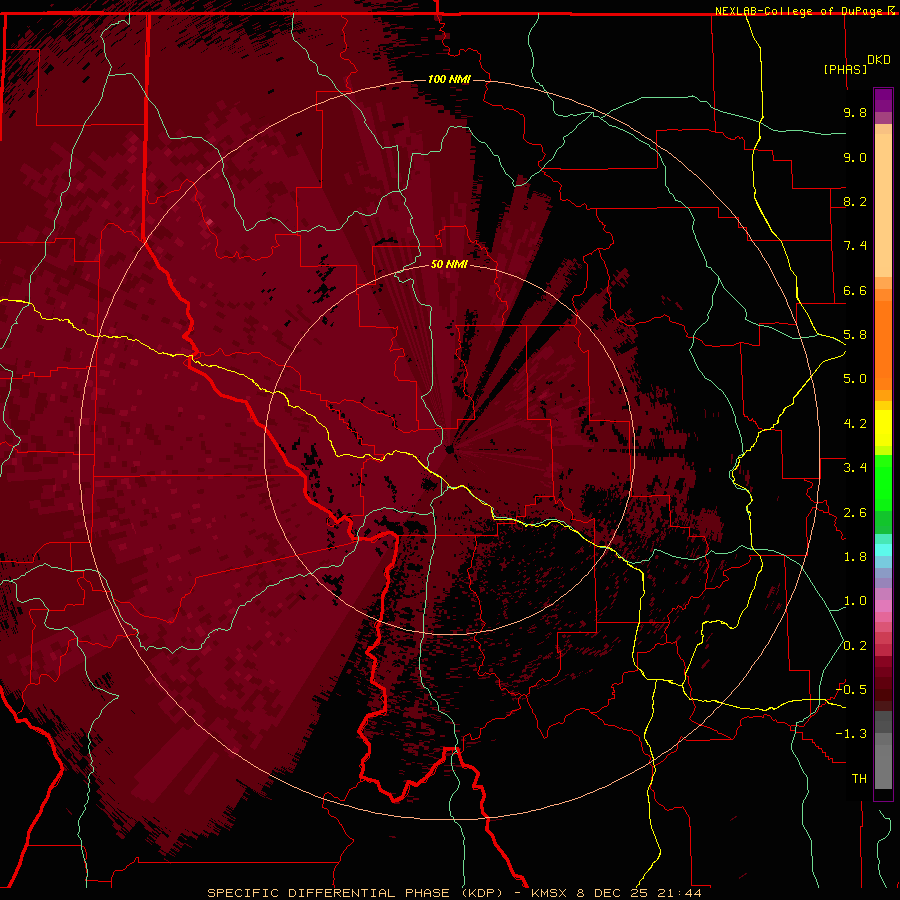Image resolution: width=900 pixels, height=900 pixels.
Task: Pick the yellow section of color bar
Action: click(x=883, y=428)
